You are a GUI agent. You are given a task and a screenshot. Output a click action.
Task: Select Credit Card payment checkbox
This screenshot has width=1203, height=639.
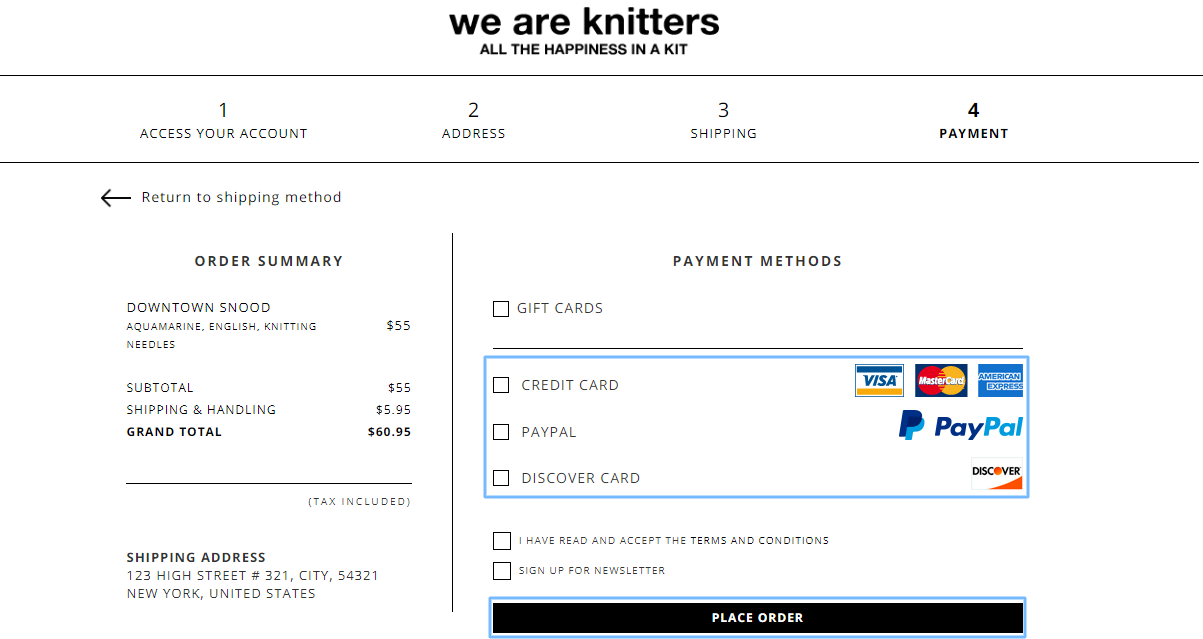[x=501, y=385]
